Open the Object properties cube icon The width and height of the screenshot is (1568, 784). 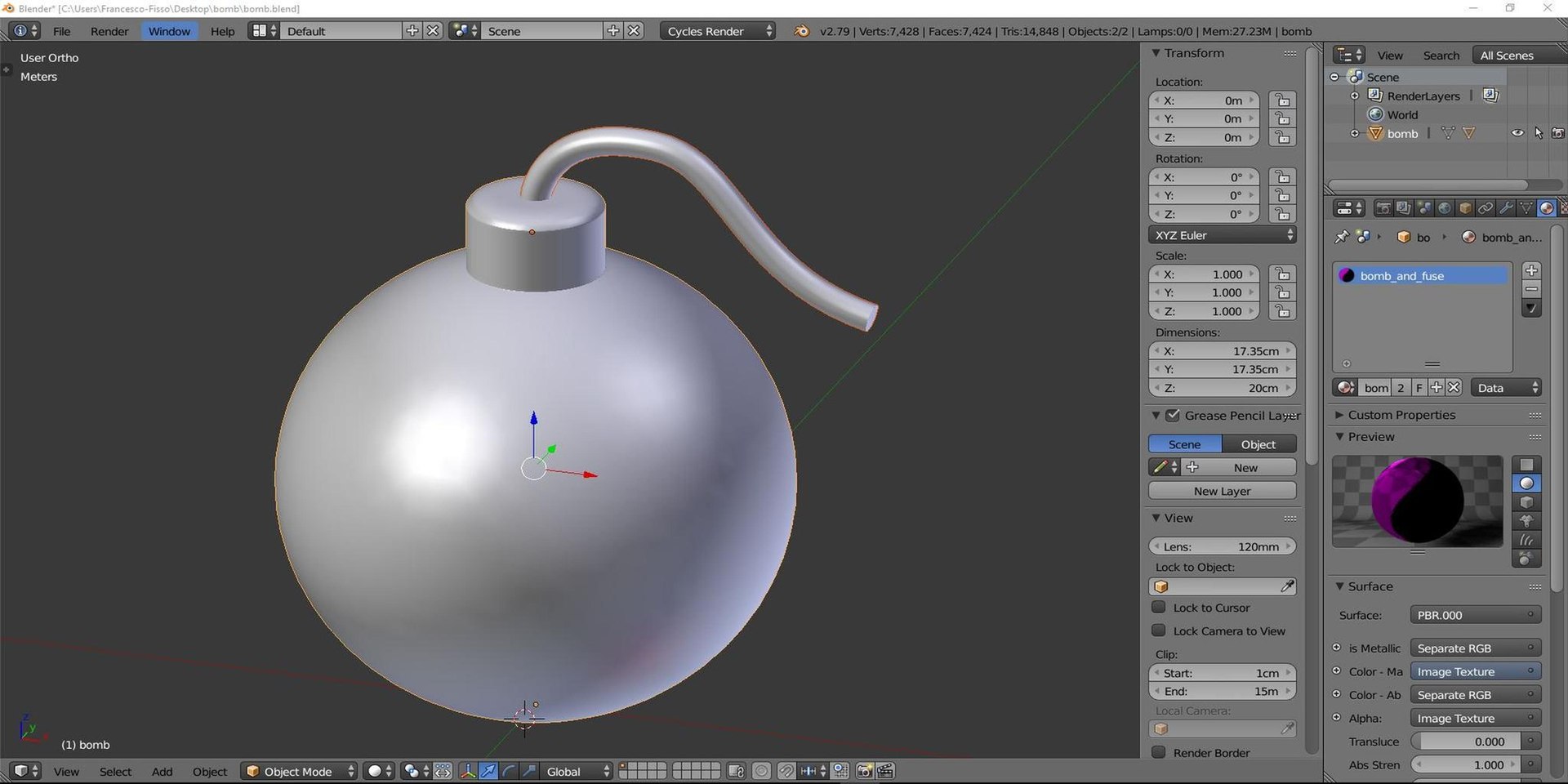(x=1465, y=208)
